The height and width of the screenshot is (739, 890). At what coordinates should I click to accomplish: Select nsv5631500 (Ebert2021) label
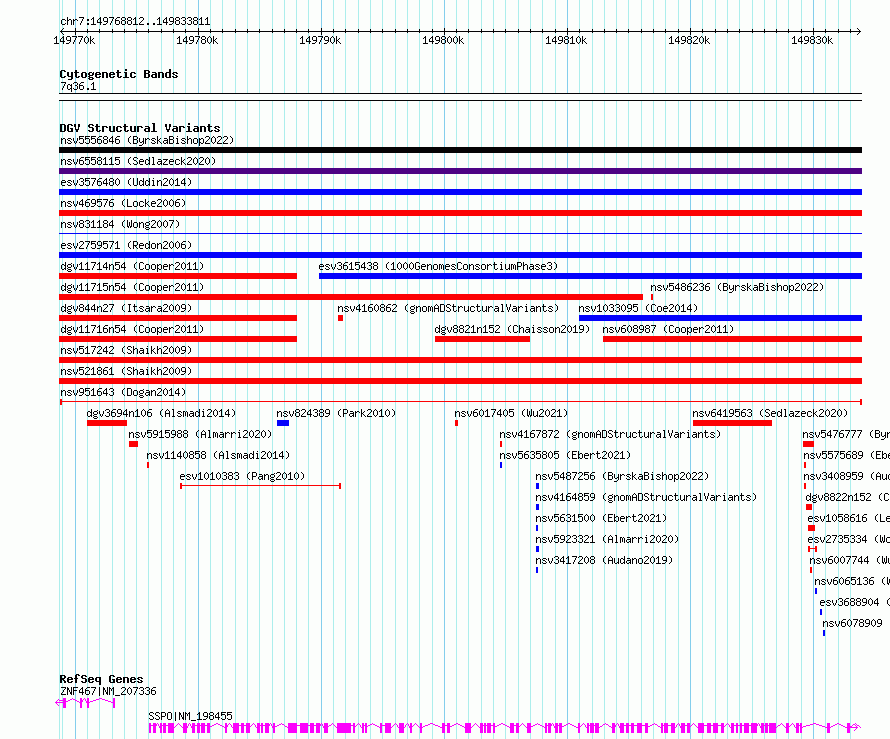pyautogui.click(x=601, y=518)
